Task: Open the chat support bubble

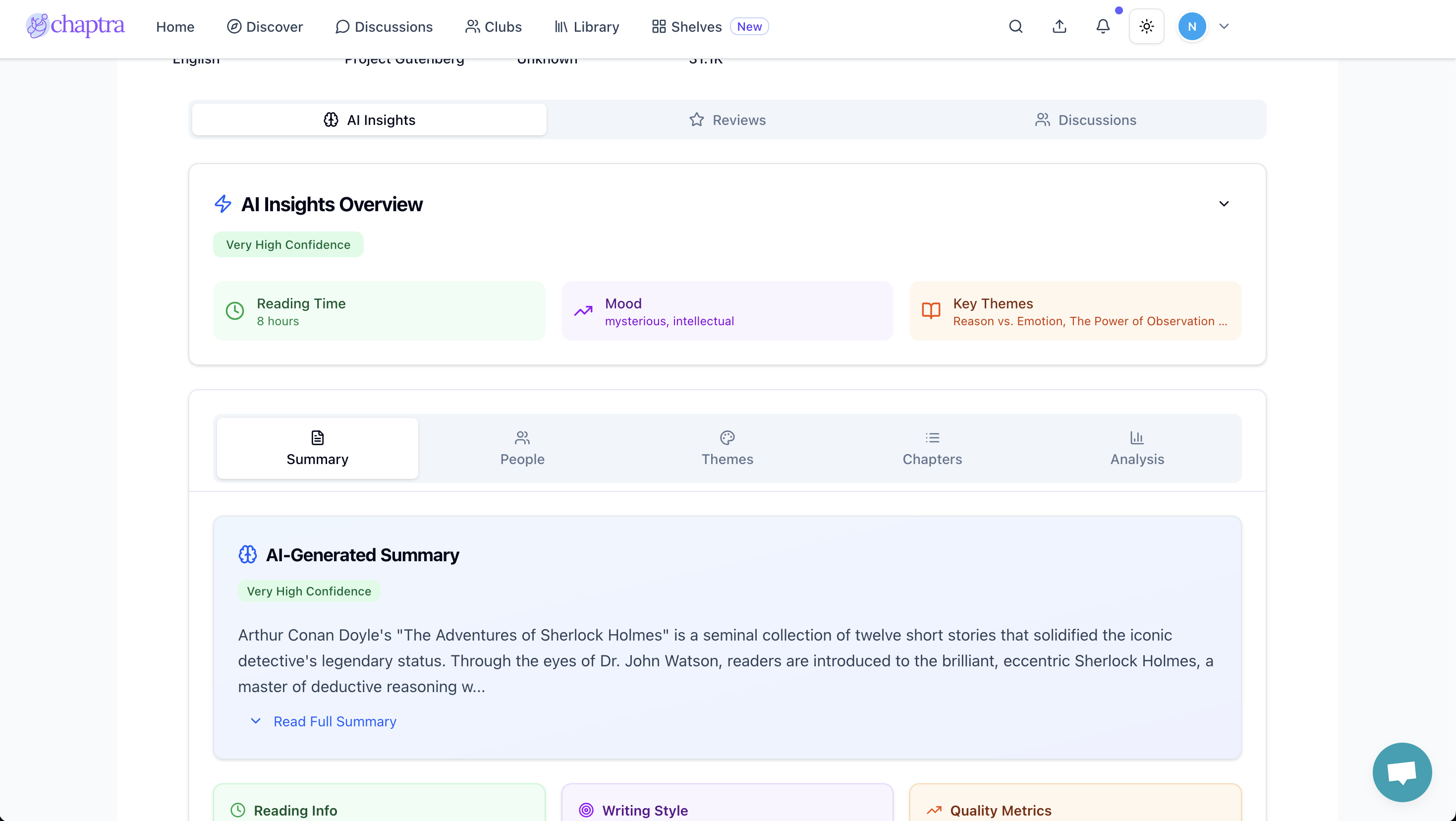Action: (1402, 772)
